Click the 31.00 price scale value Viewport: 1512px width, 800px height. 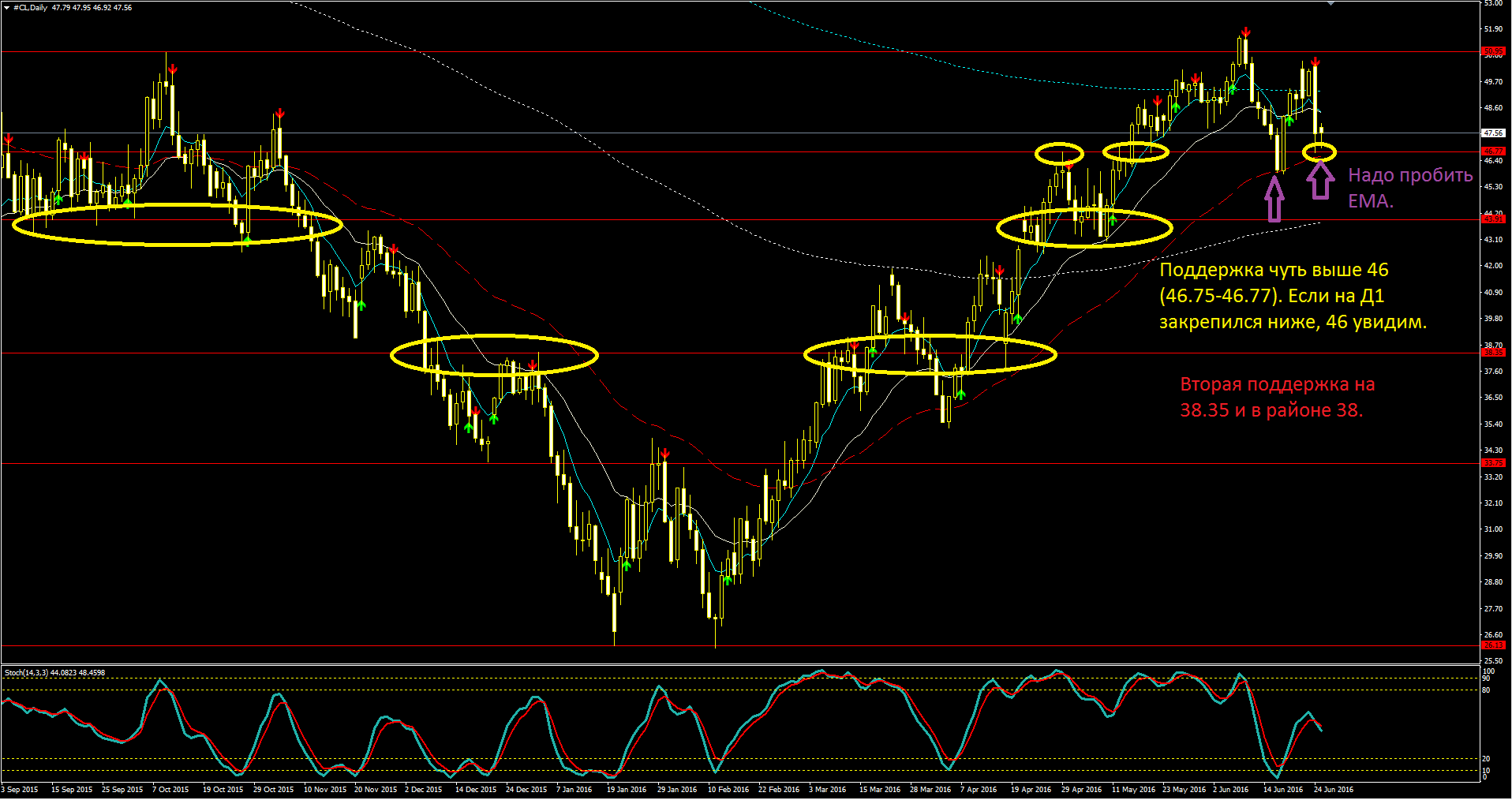point(1493,529)
